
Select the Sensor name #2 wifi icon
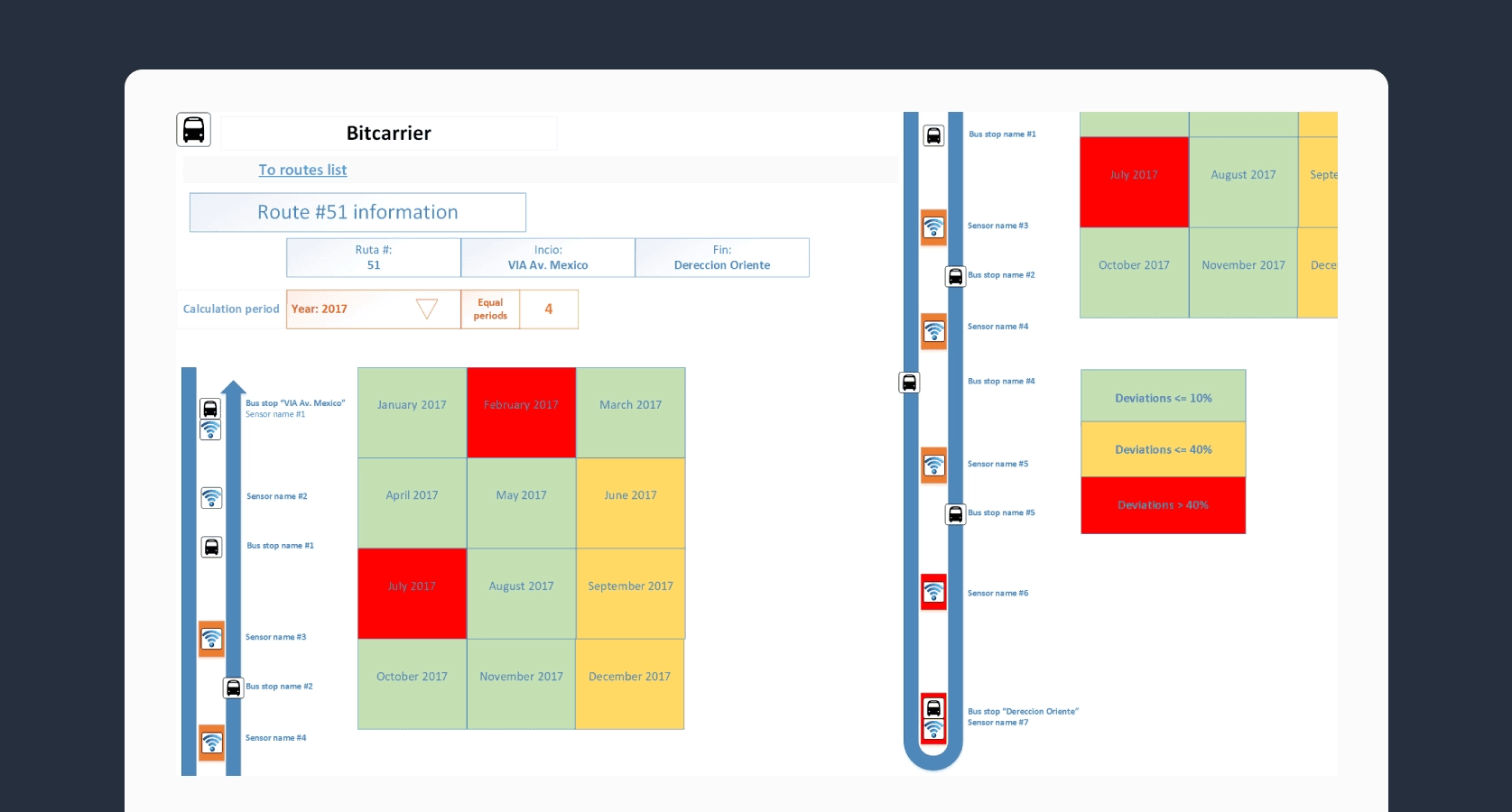(211, 497)
